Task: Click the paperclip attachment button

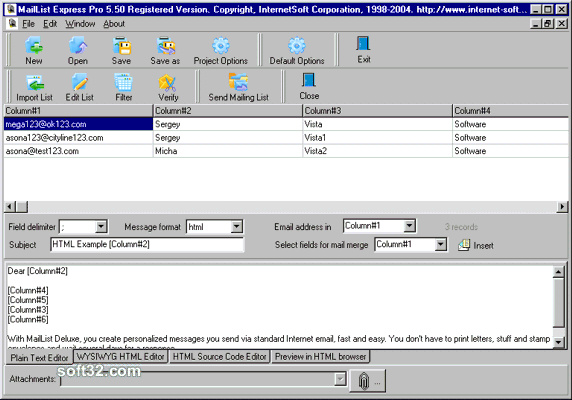Action: [x=367, y=381]
